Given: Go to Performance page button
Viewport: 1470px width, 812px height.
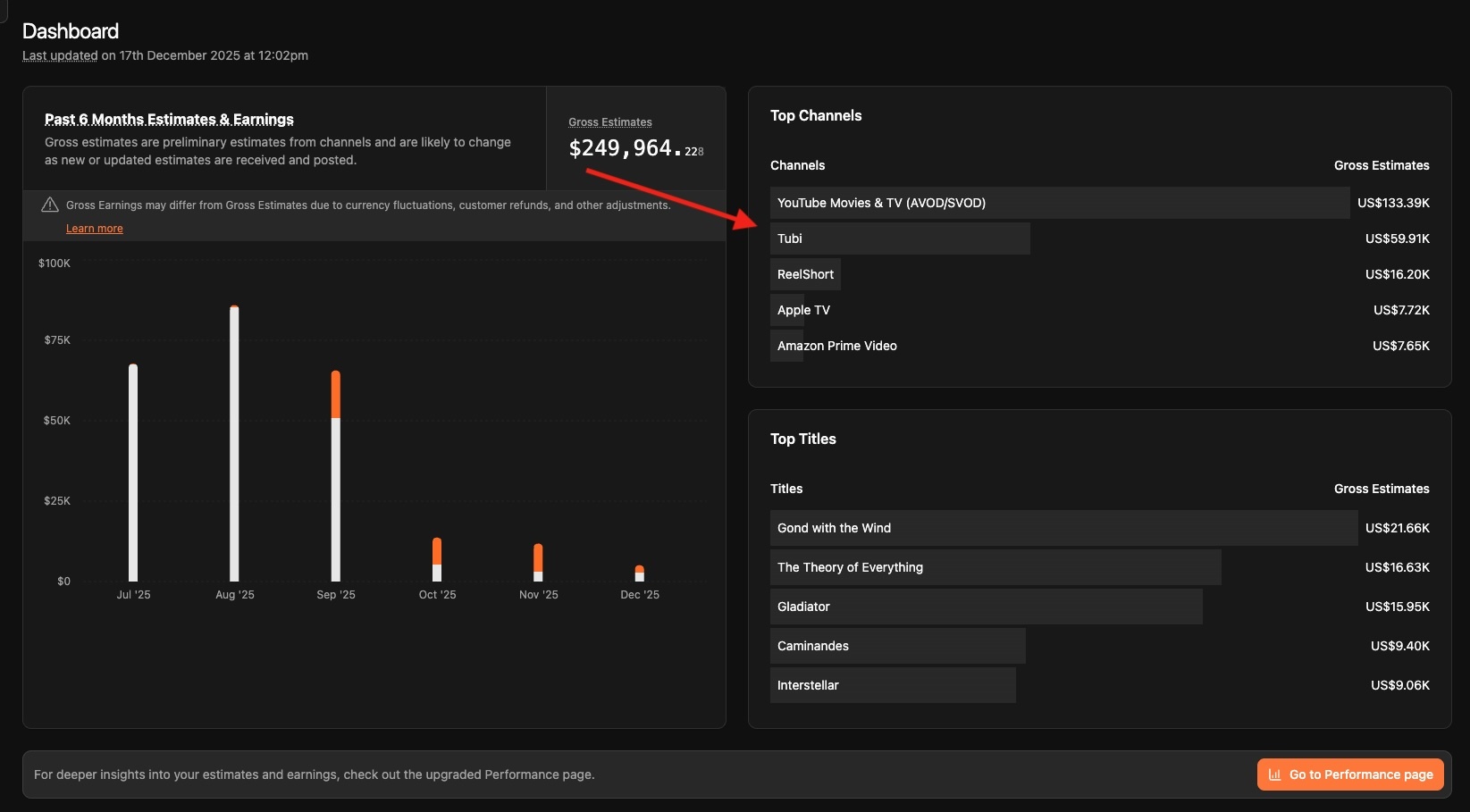Looking at the screenshot, I should (1350, 774).
